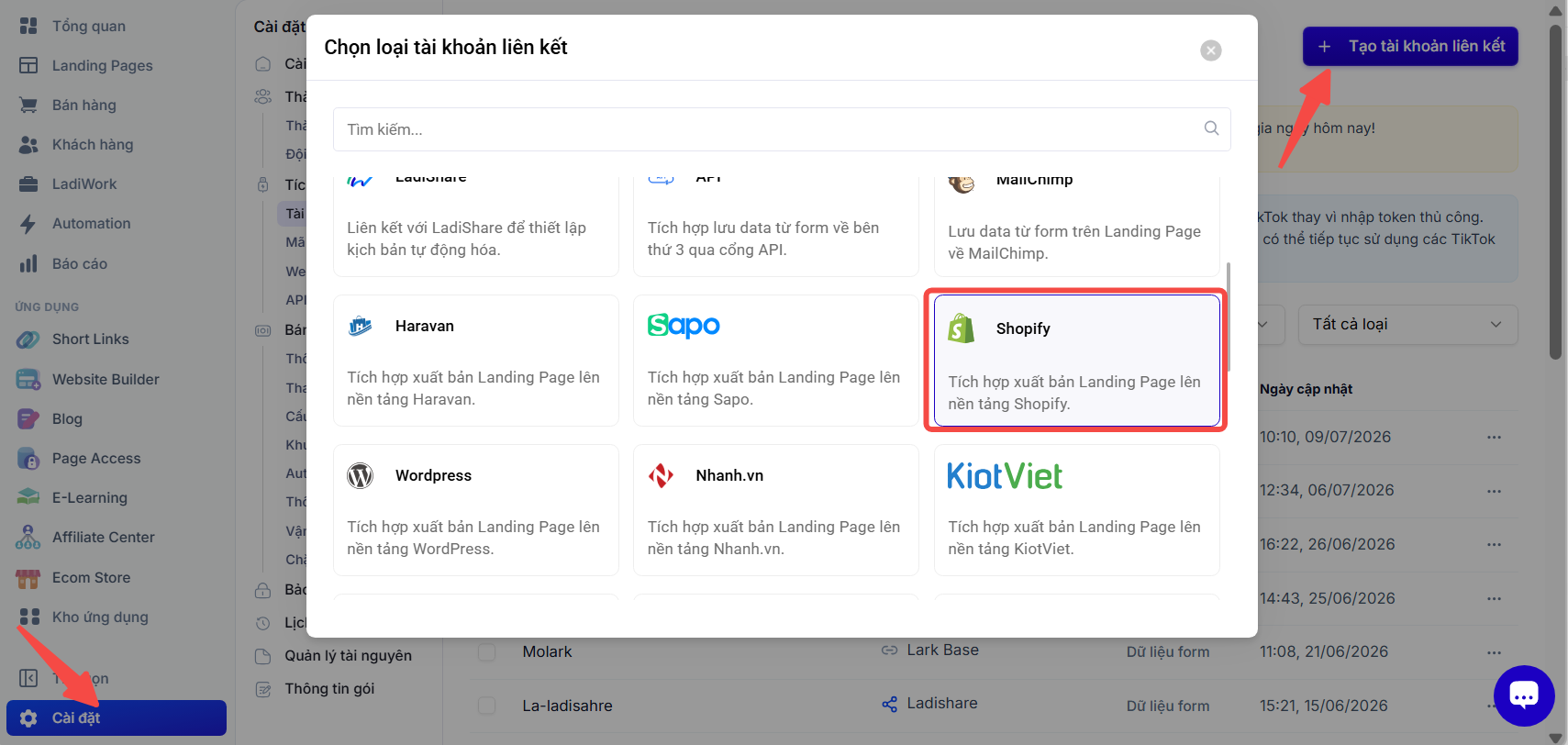Open the La-ladisahre account entry
Screen dimensions: 1568x745
click(567, 706)
